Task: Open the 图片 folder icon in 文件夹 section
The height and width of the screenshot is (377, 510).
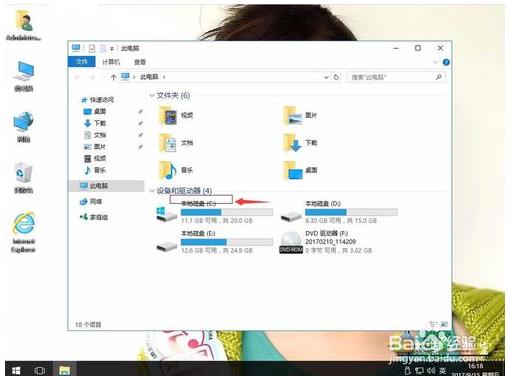Action: 293,115
